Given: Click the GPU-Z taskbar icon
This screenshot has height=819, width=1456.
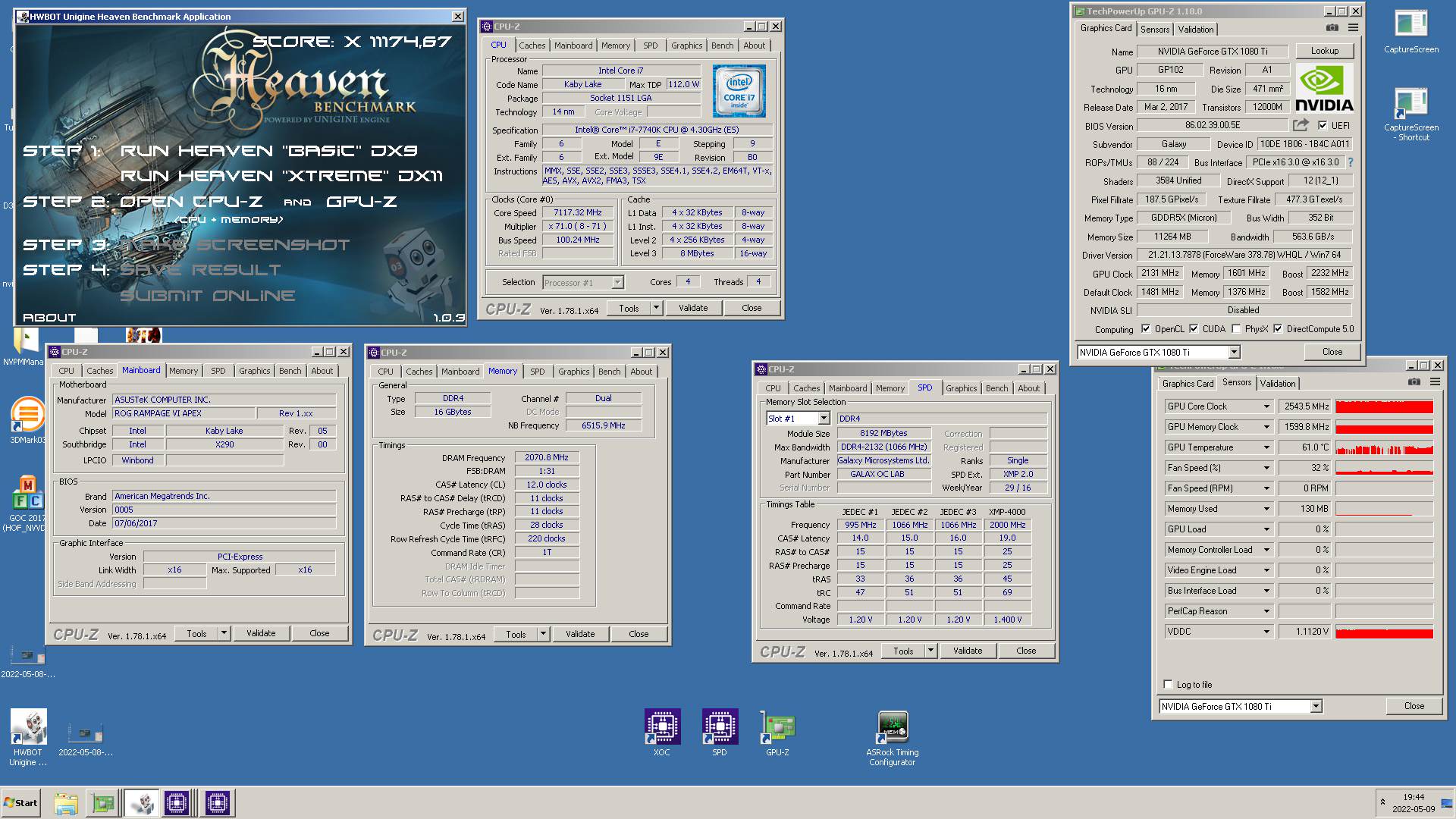Looking at the screenshot, I should pos(103,803).
